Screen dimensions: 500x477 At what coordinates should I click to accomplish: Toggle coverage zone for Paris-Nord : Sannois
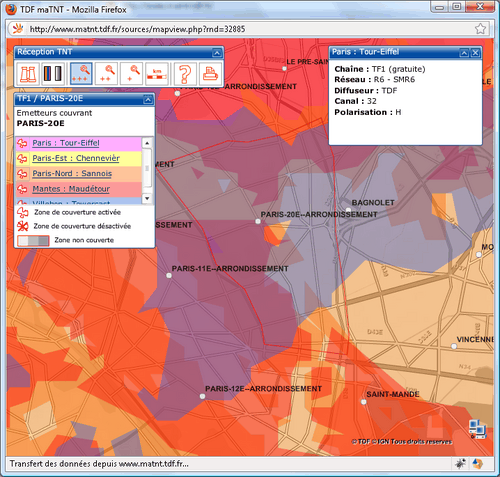(22, 174)
